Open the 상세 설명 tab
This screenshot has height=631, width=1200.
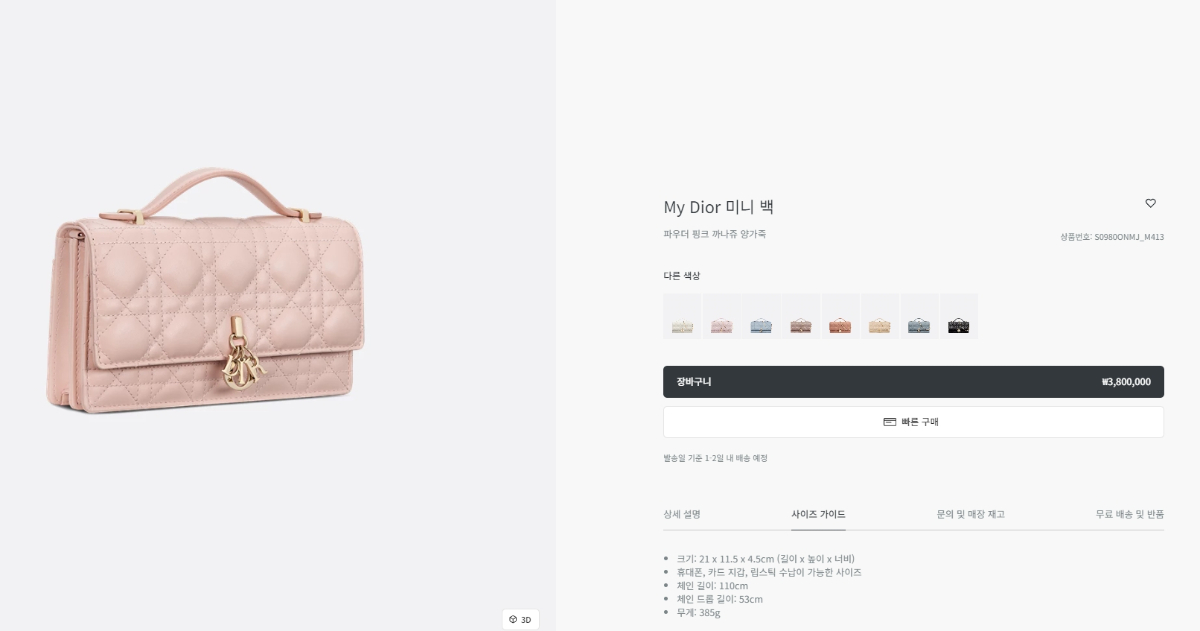click(x=682, y=514)
